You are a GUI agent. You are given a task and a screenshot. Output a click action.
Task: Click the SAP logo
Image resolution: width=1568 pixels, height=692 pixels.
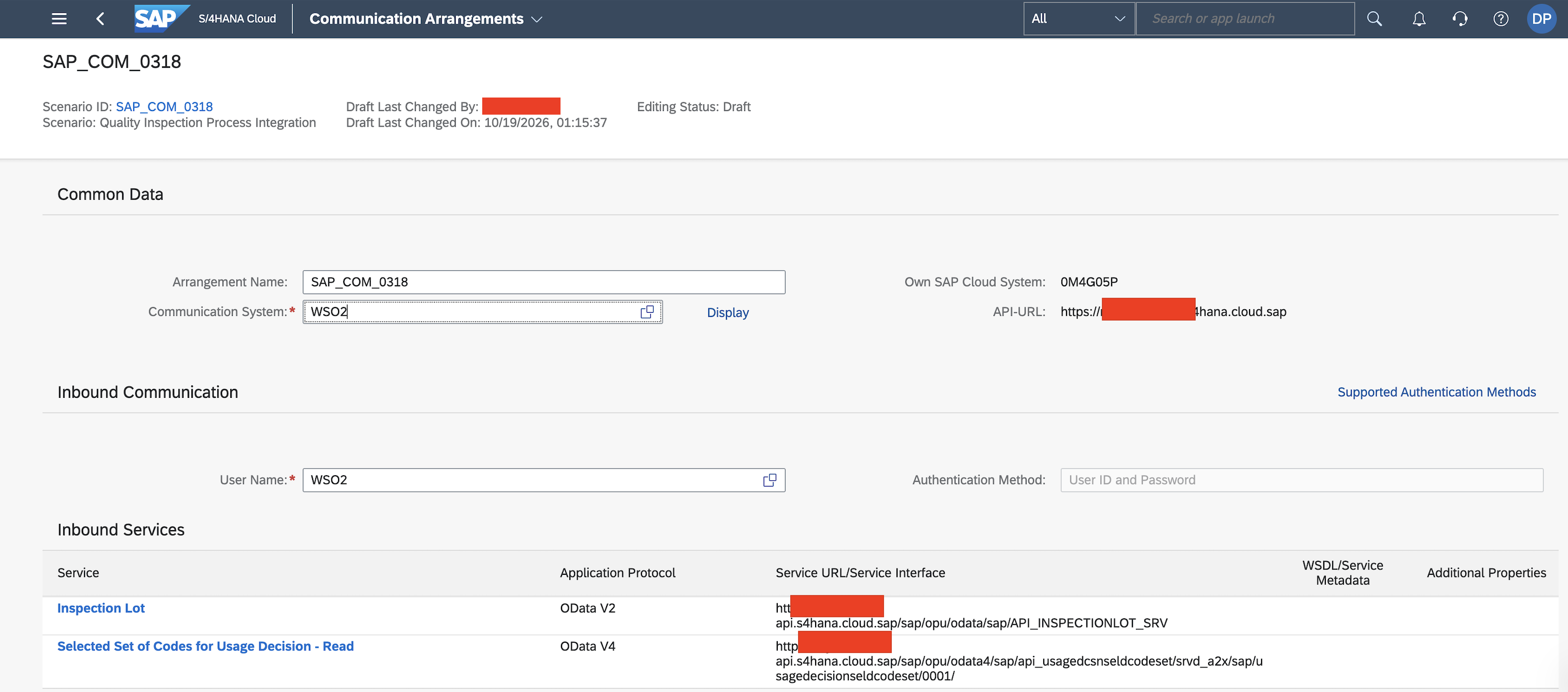(x=161, y=18)
